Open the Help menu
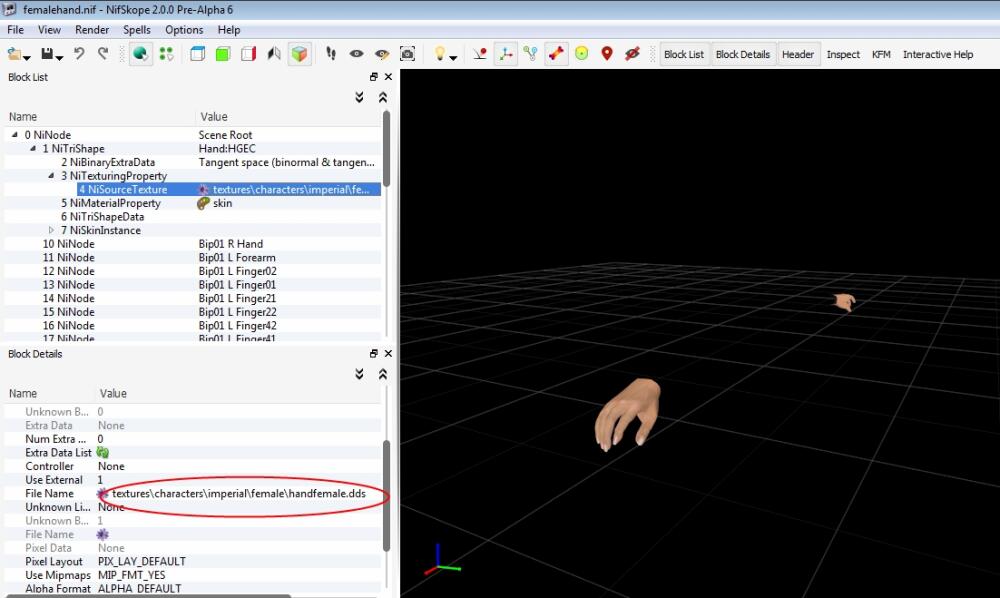The image size is (1000, 598). coord(228,30)
